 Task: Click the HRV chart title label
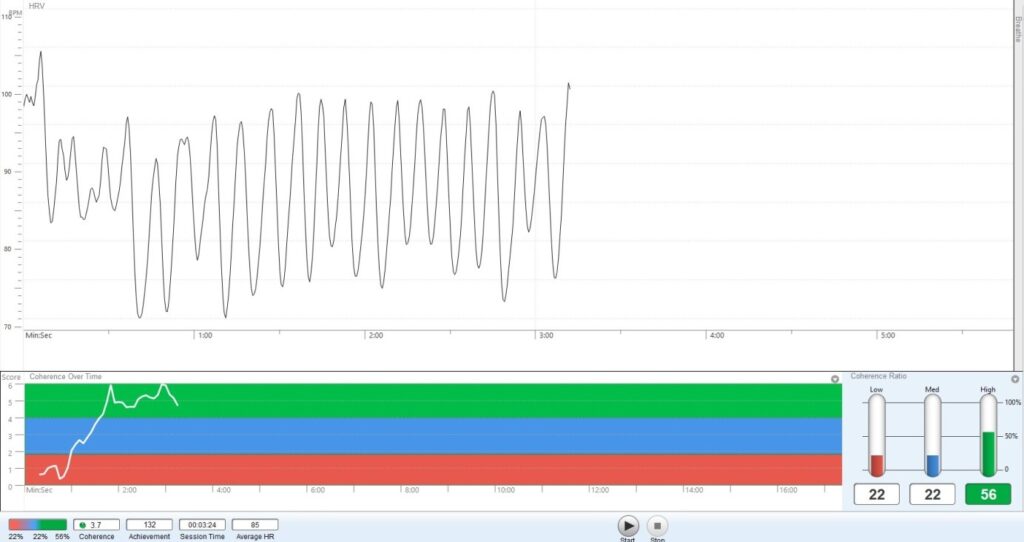tap(36, 6)
